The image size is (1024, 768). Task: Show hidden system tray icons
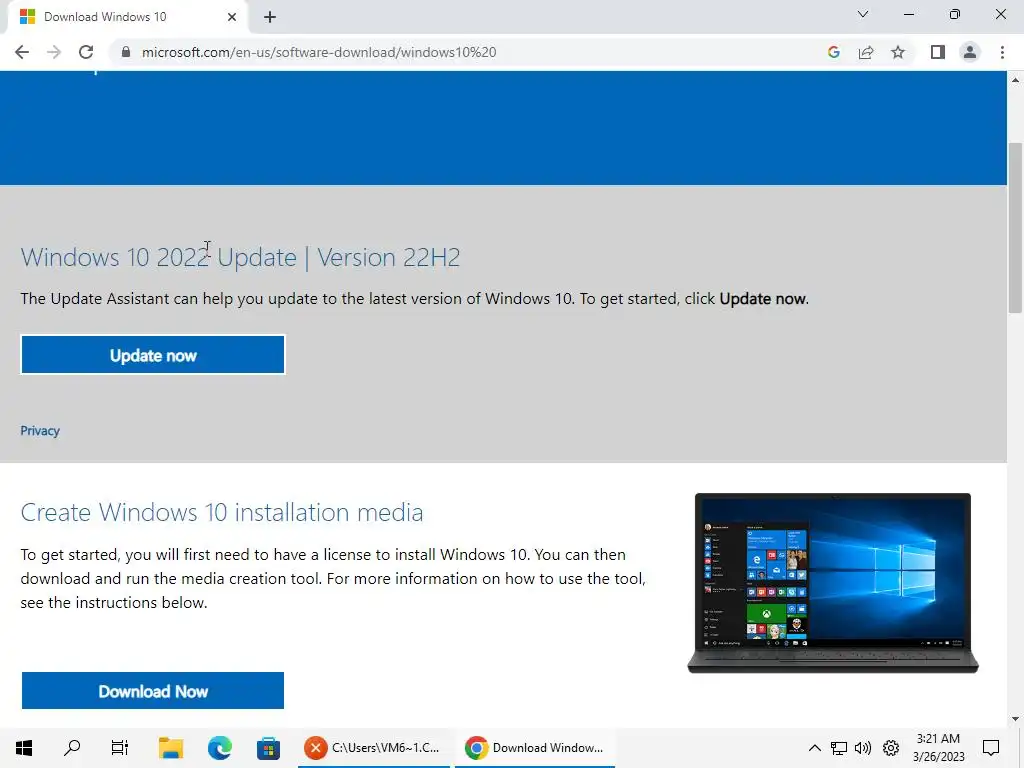814,748
